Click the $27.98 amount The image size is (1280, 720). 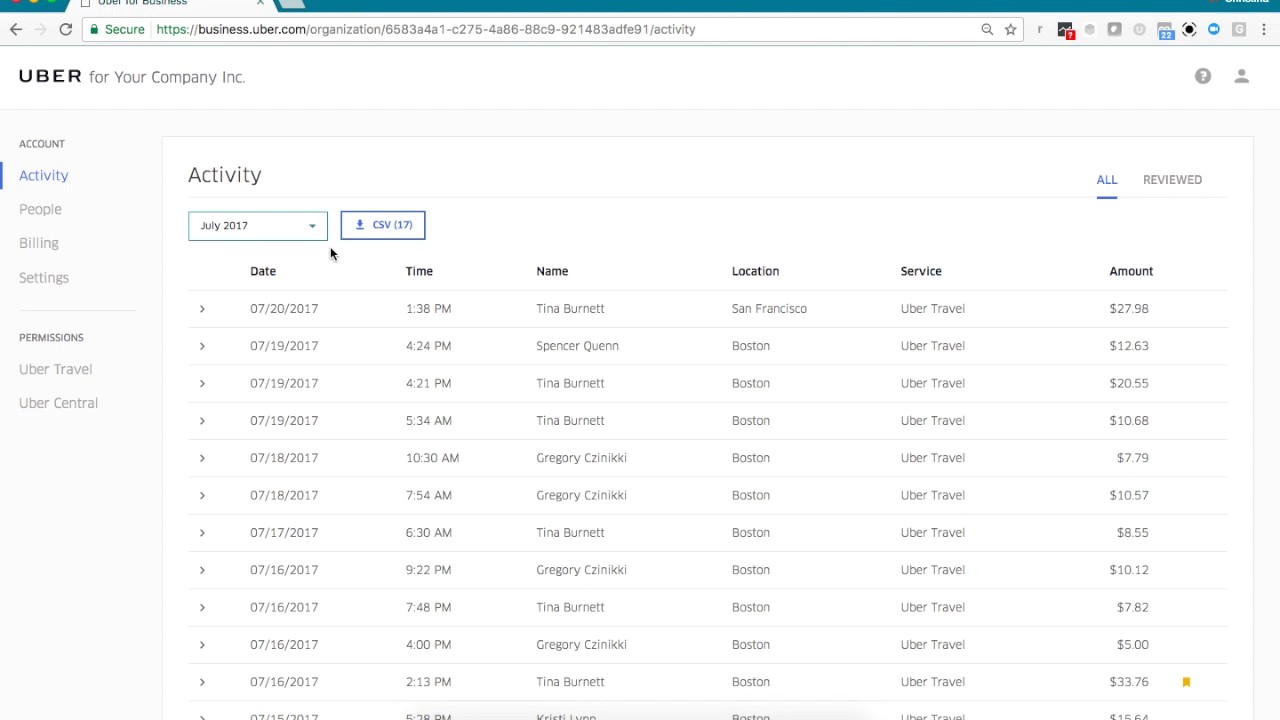click(1129, 308)
